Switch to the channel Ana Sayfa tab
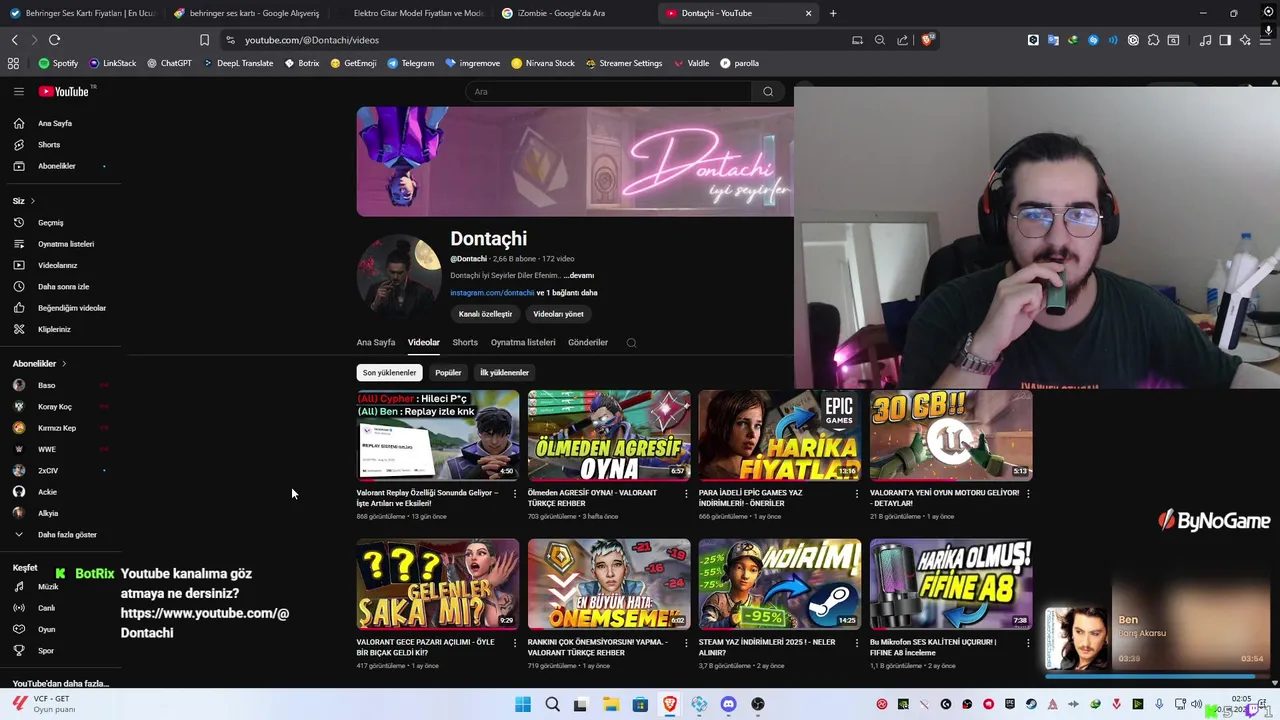This screenshot has height=720, width=1280. (x=376, y=342)
